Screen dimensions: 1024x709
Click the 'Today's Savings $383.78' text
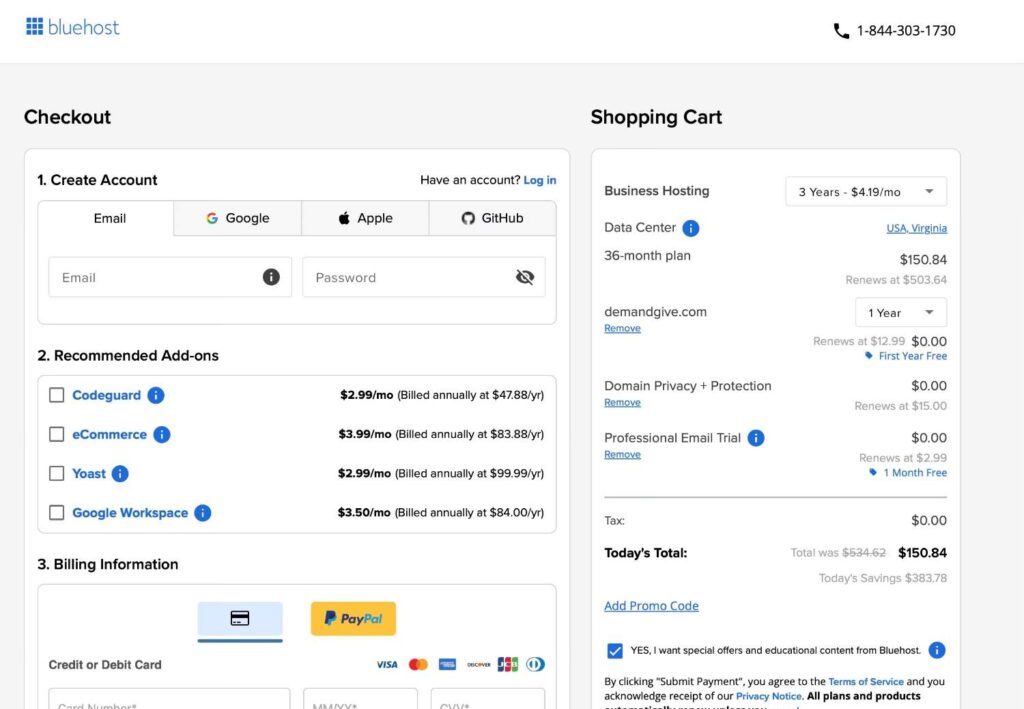click(x=883, y=578)
